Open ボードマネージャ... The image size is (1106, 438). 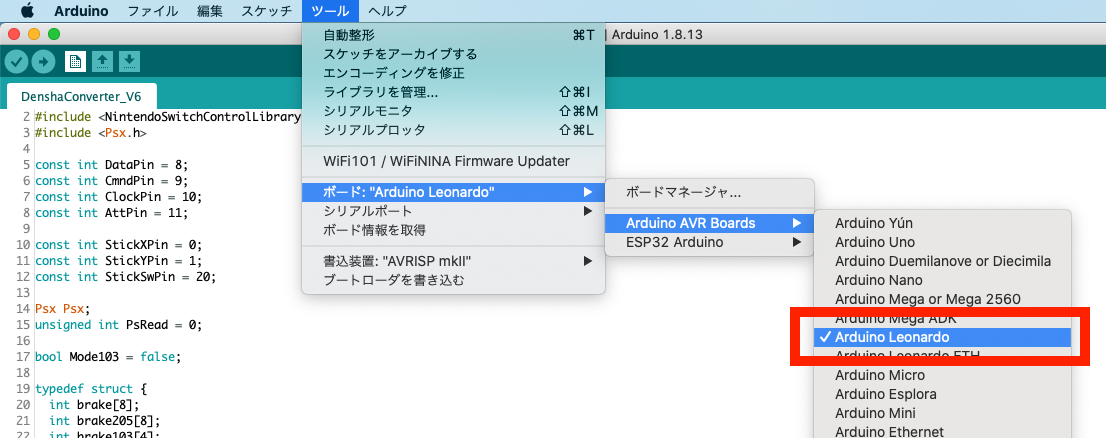point(710,192)
